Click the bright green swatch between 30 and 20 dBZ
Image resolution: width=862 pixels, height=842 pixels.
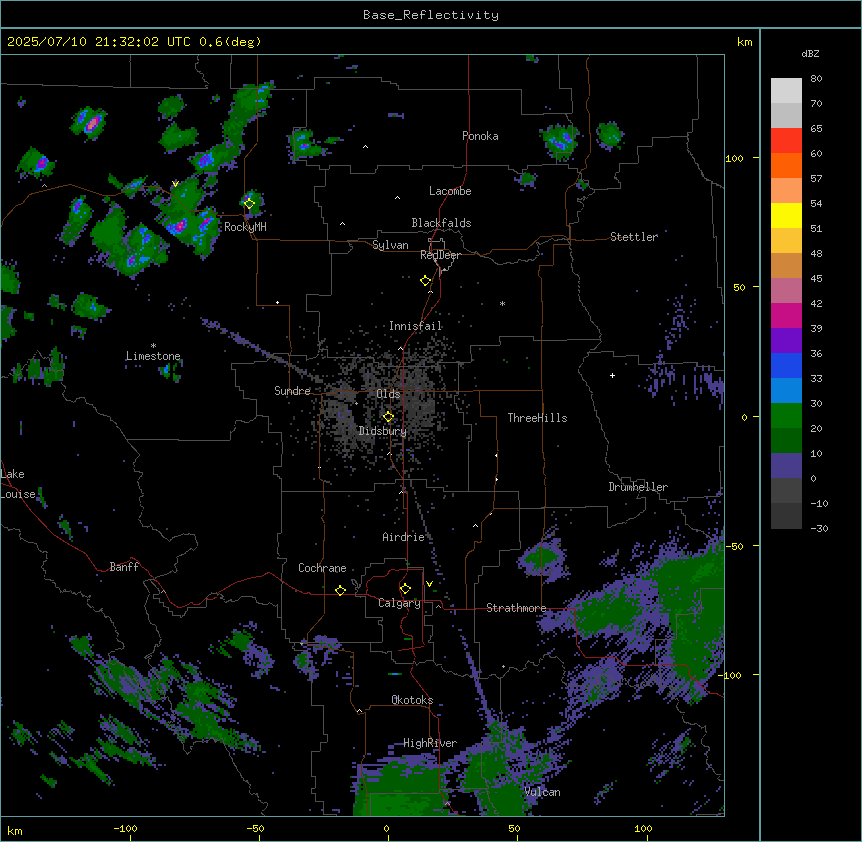(x=786, y=416)
